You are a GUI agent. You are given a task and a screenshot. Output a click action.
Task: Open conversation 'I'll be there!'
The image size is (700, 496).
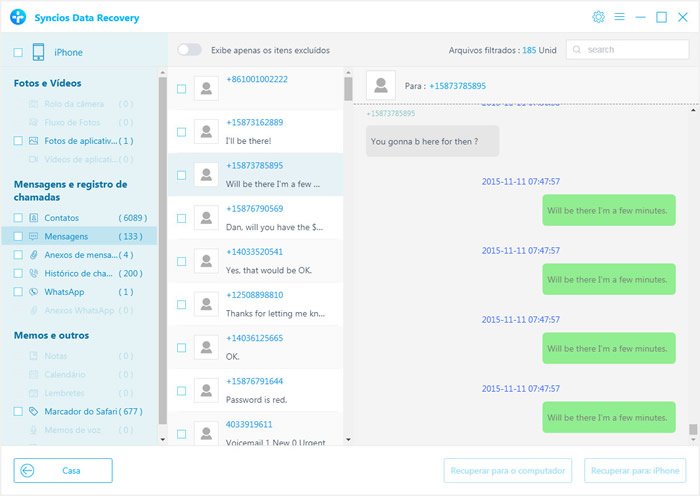tap(255, 132)
